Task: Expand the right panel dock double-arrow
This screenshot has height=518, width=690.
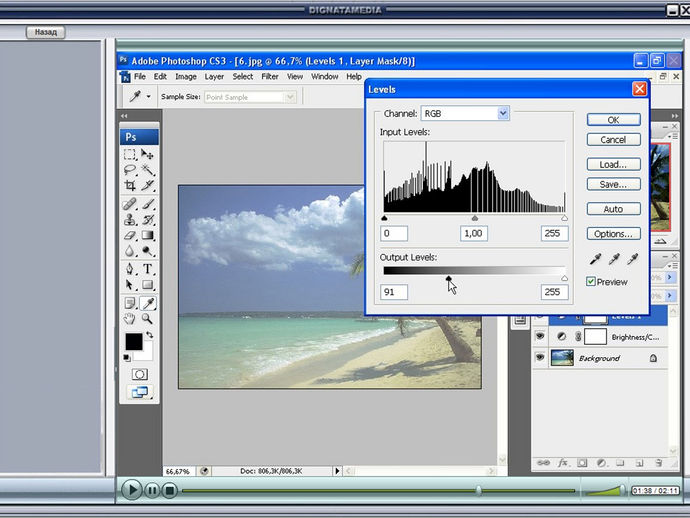Action: [x=675, y=116]
